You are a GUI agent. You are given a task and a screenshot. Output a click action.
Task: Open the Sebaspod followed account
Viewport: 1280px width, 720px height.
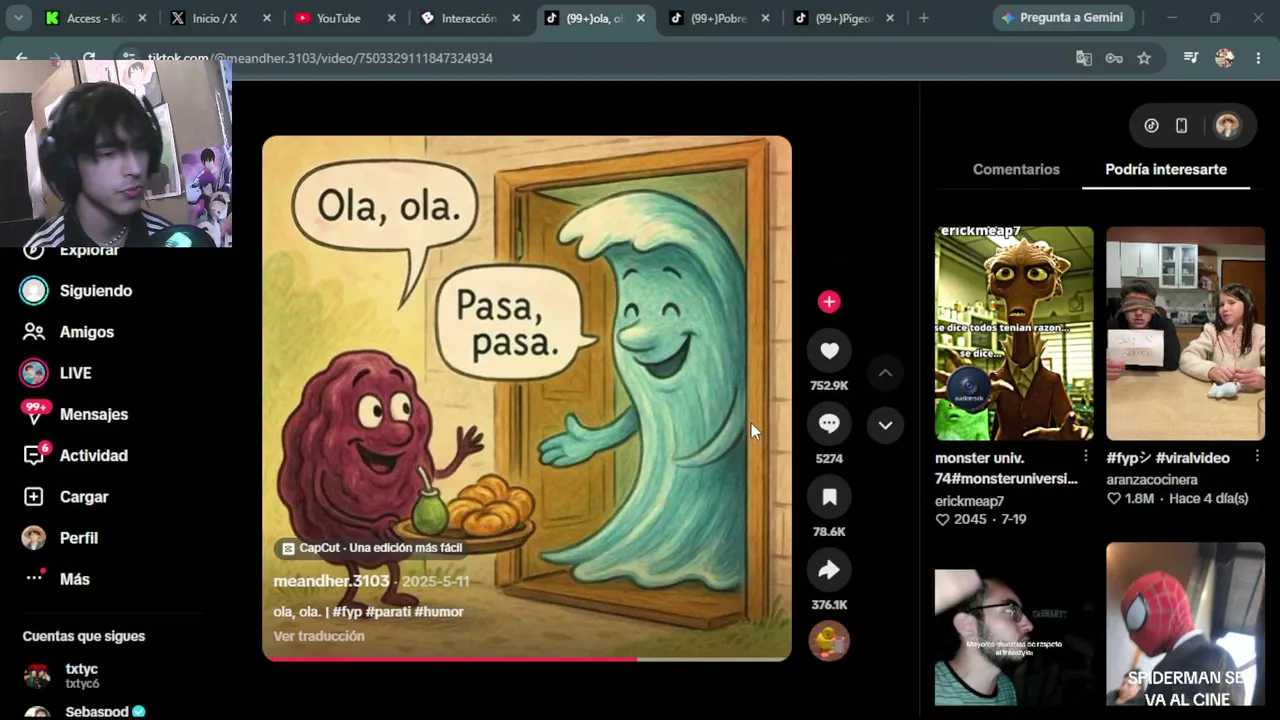click(x=85, y=711)
